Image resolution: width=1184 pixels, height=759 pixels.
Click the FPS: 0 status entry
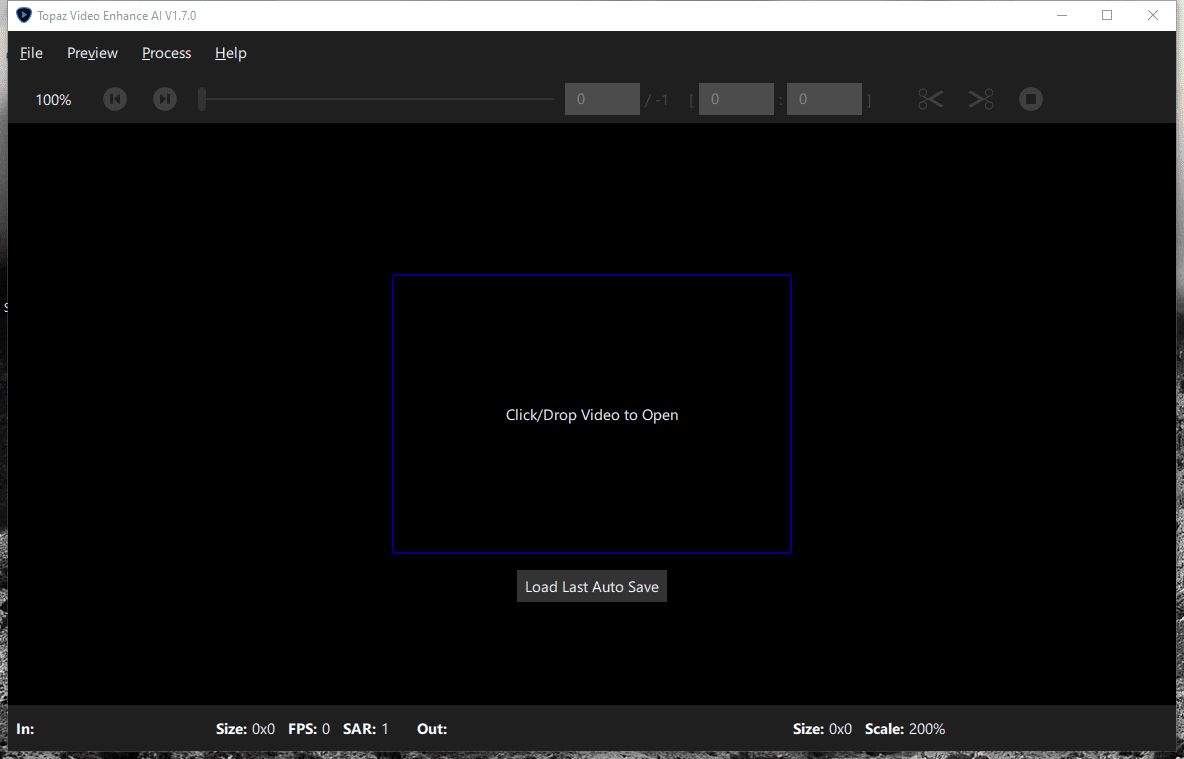click(309, 729)
